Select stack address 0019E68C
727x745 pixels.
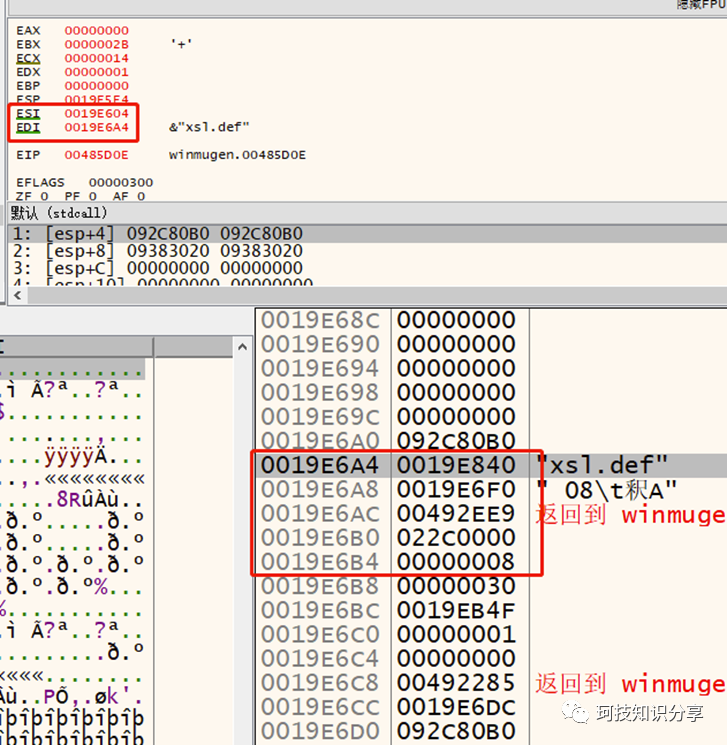pyautogui.click(x=320, y=320)
